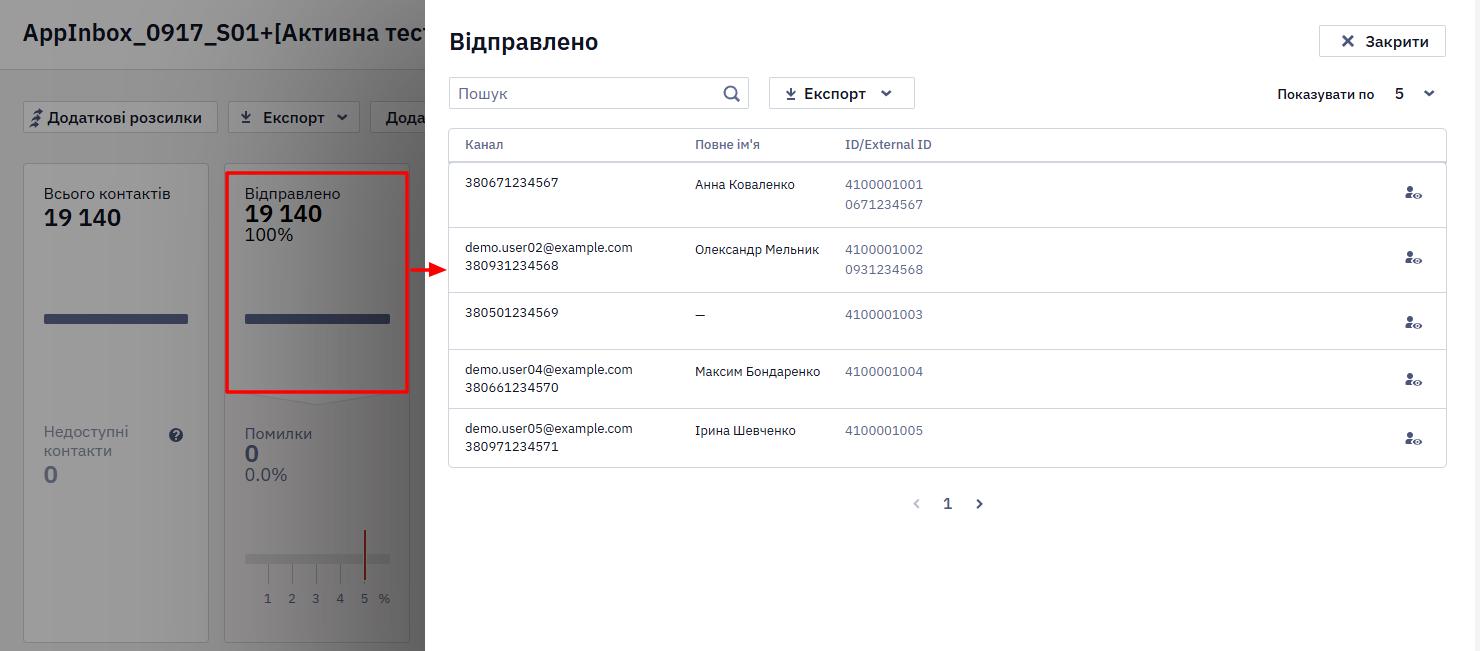Click the Пошук search field
1480x651 pixels.
(x=599, y=93)
